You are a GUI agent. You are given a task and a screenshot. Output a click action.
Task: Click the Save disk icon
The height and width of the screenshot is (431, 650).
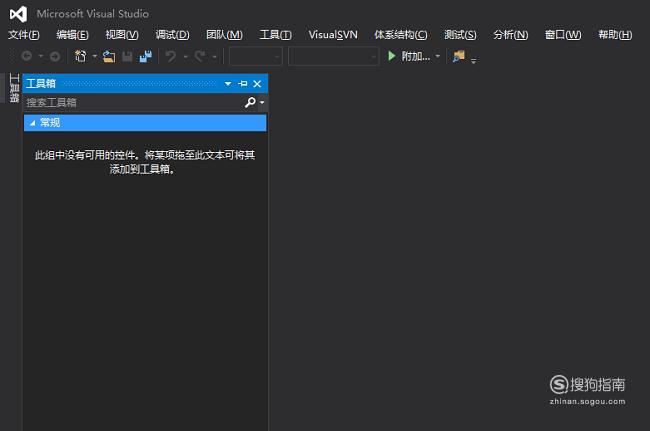point(127,56)
